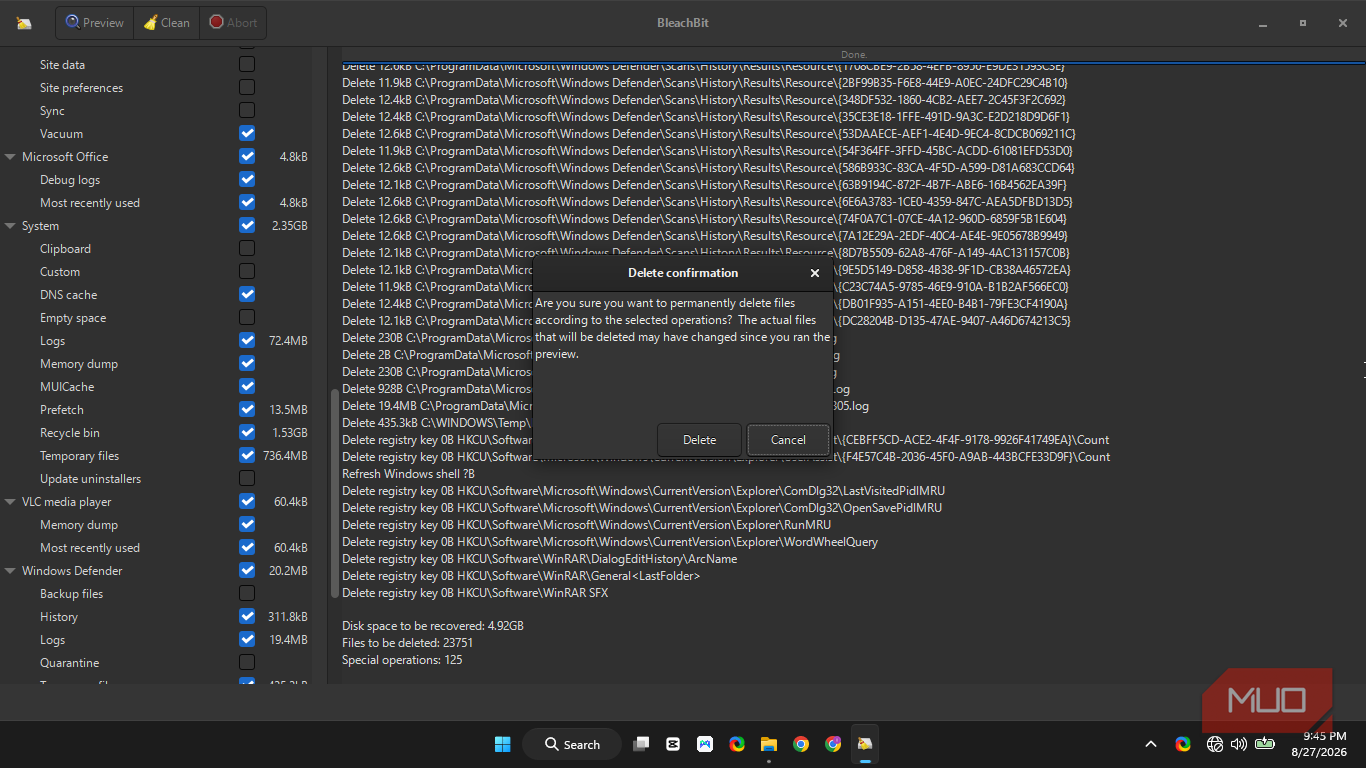The height and width of the screenshot is (768, 1366).
Task: Select the DNS cache tree item
Action: [x=68, y=295]
